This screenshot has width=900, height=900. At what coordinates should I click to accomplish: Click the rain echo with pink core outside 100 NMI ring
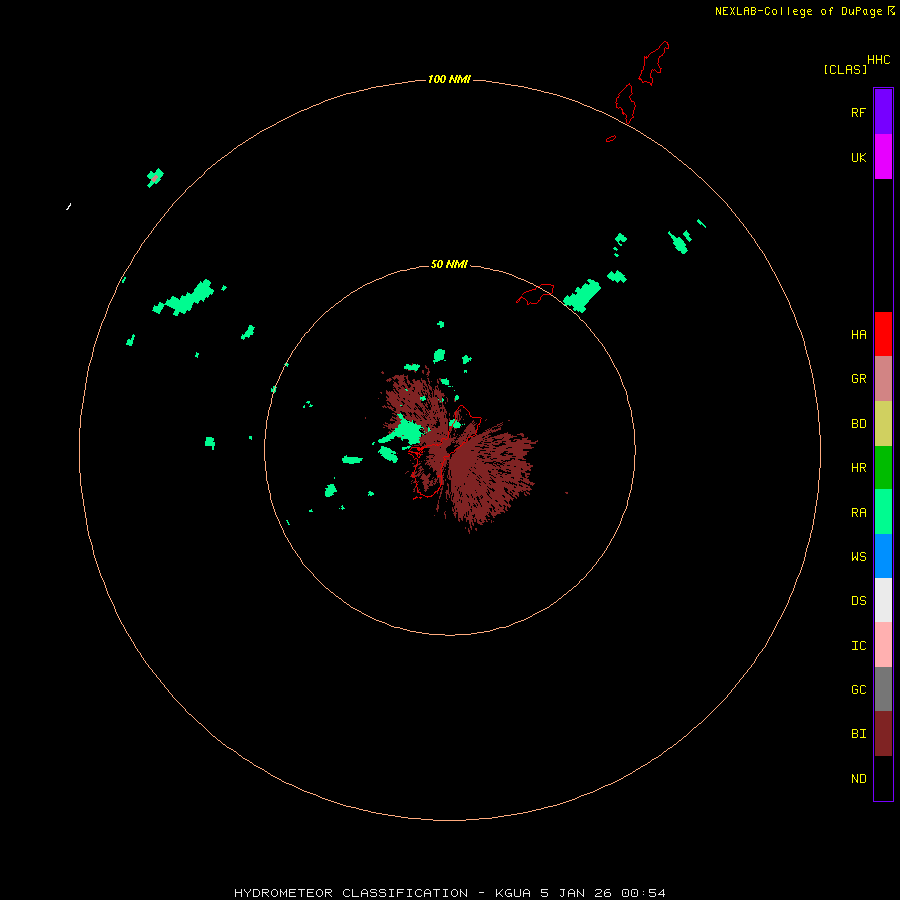[155, 177]
